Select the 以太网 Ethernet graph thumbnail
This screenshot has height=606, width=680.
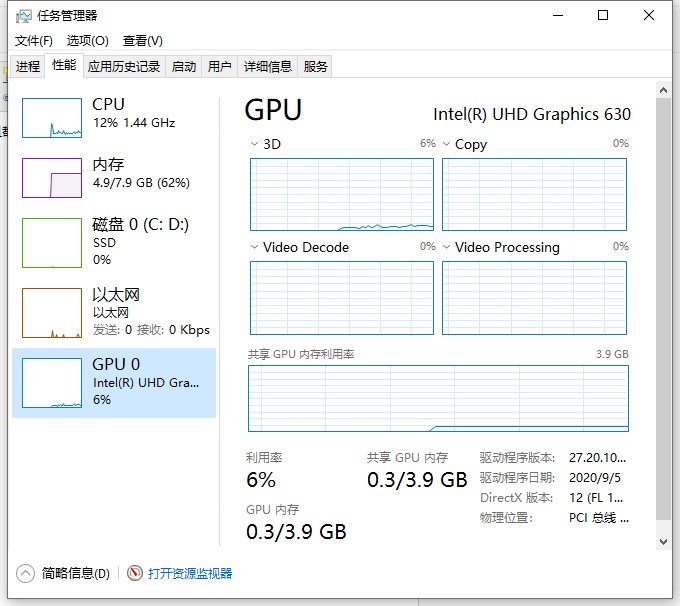click(51, 313)
